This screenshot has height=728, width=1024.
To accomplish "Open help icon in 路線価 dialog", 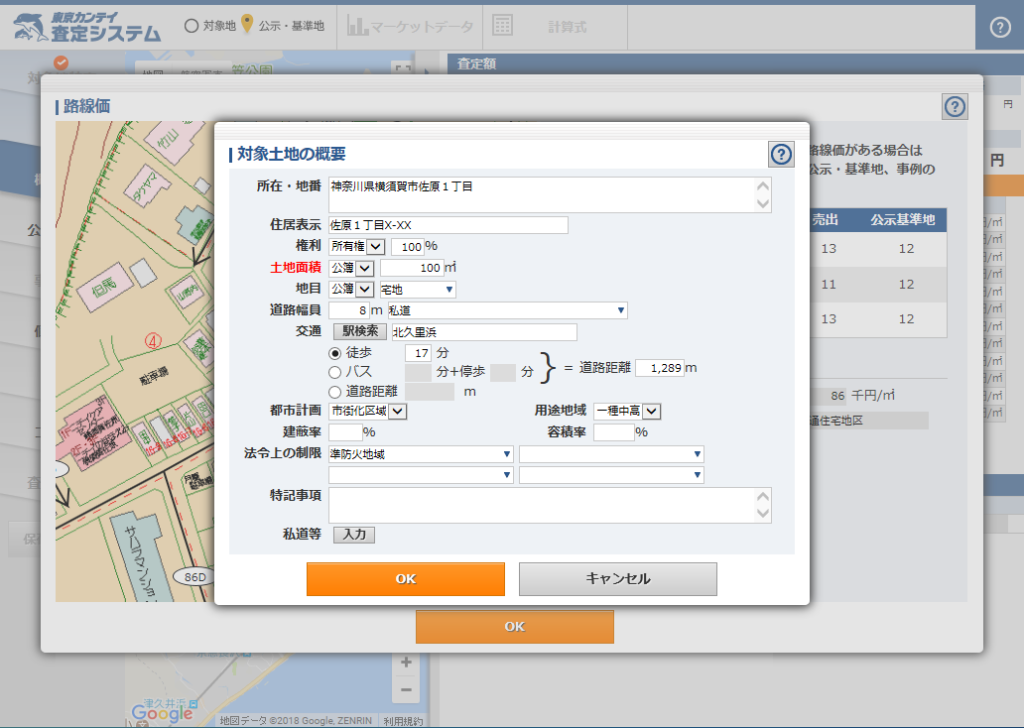I will point(955,106).
